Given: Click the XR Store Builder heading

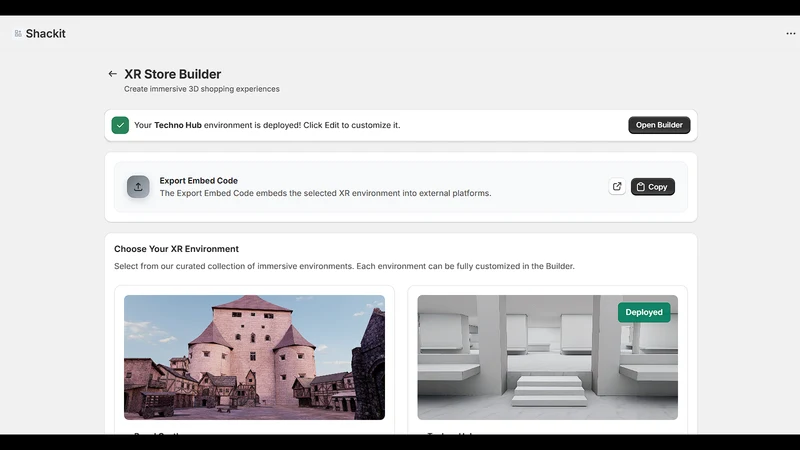Looking at the screenshot, I should (x=172, y=74).
